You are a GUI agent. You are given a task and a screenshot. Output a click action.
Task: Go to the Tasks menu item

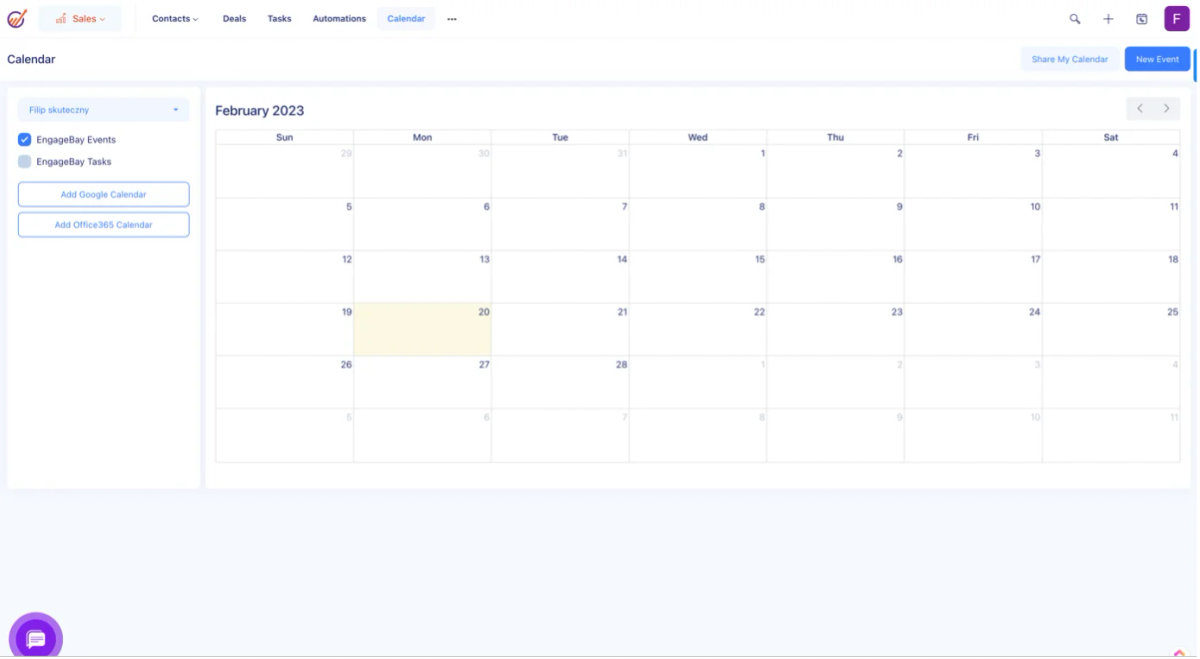click(279, 19)
